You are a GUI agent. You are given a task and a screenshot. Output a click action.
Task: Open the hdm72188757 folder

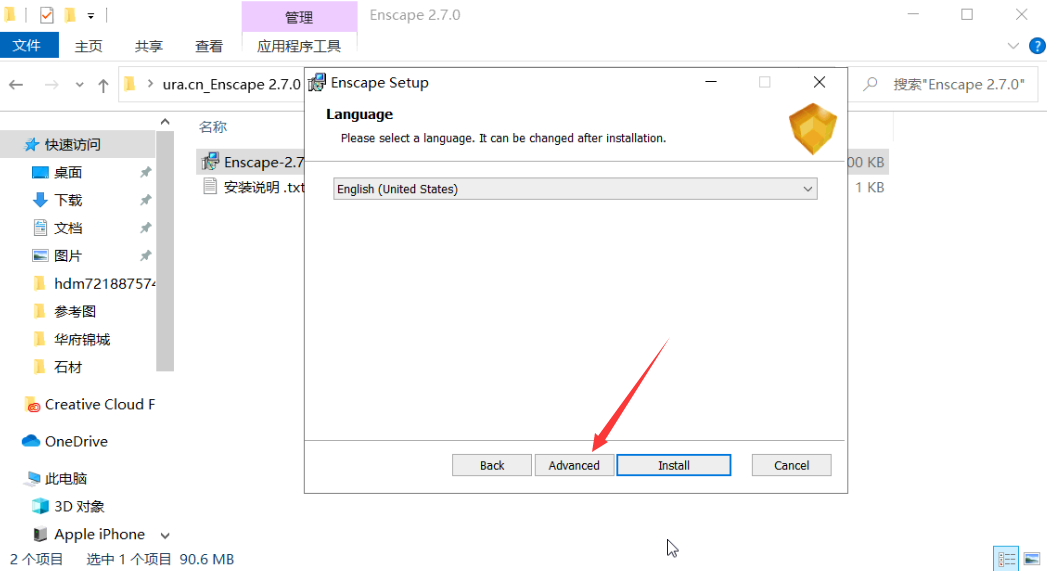(103, 284)
